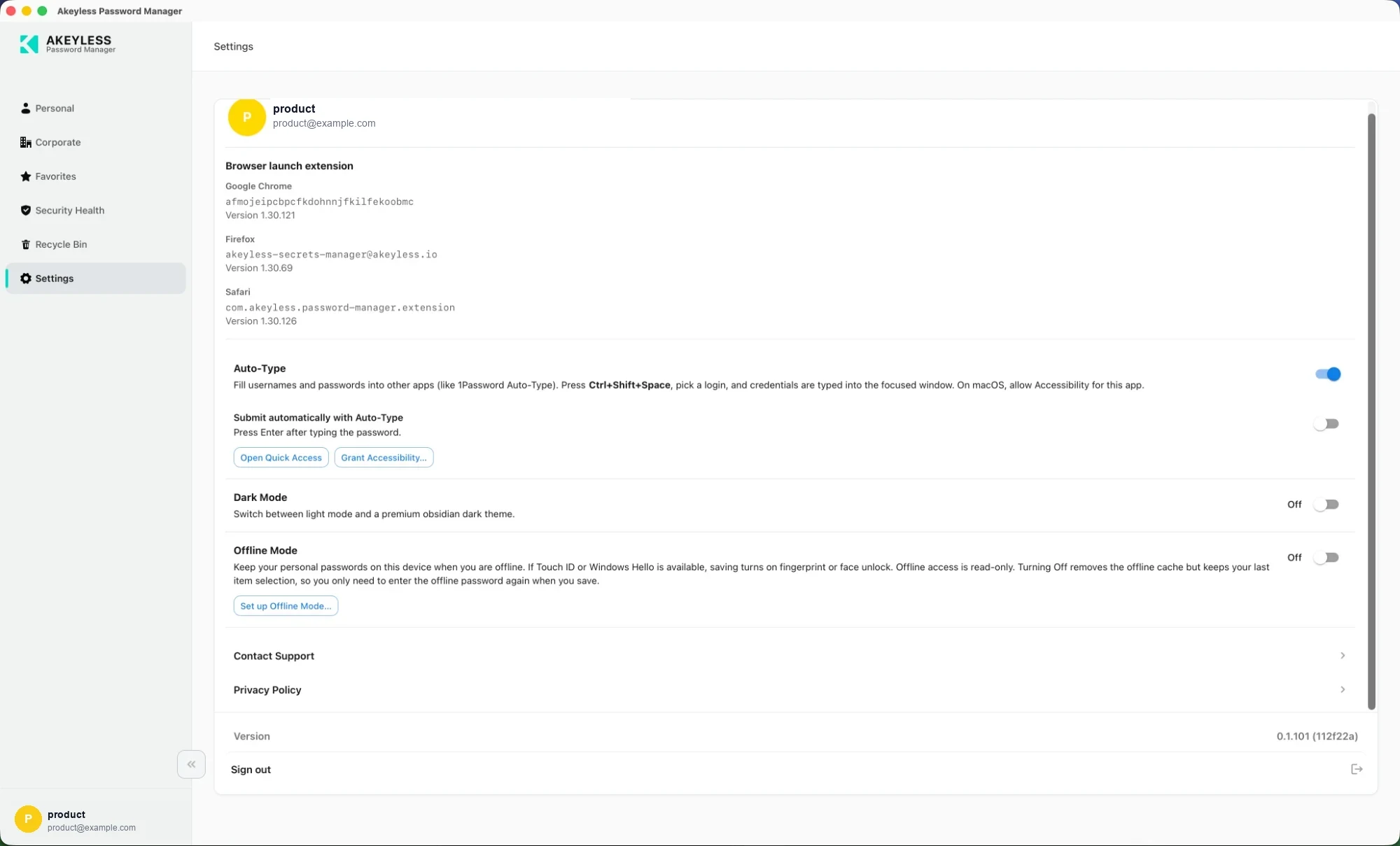Click the Recycle Bin trash icon

pyautogui.click(x=25, y=244)
